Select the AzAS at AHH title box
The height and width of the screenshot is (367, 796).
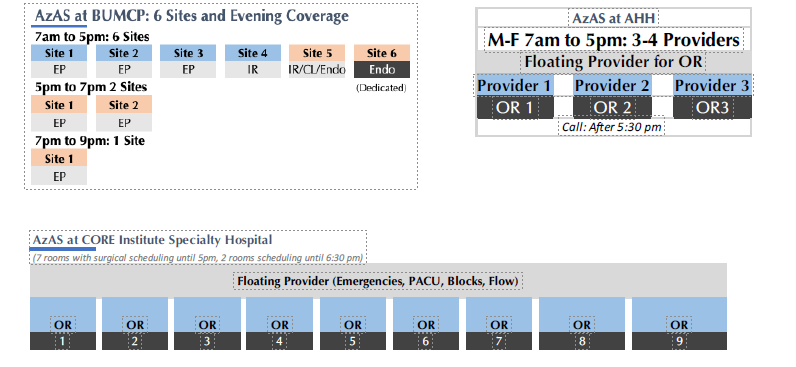point(613,18)
